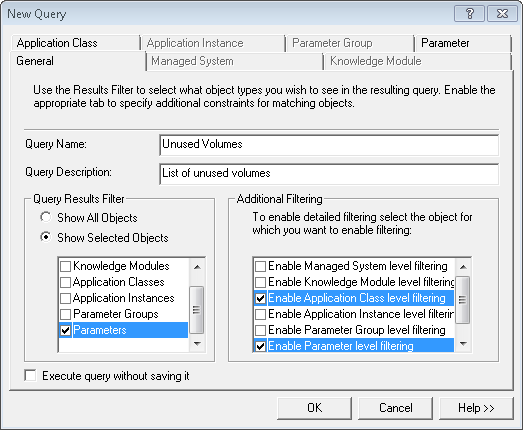Click the Query Description input field
This screenshot has height=430, width=523.
[329, 173]
